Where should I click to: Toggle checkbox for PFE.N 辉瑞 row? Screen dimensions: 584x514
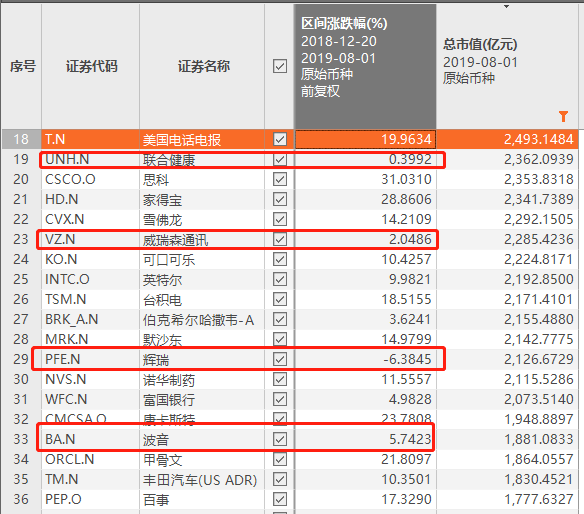click(280, 359)
